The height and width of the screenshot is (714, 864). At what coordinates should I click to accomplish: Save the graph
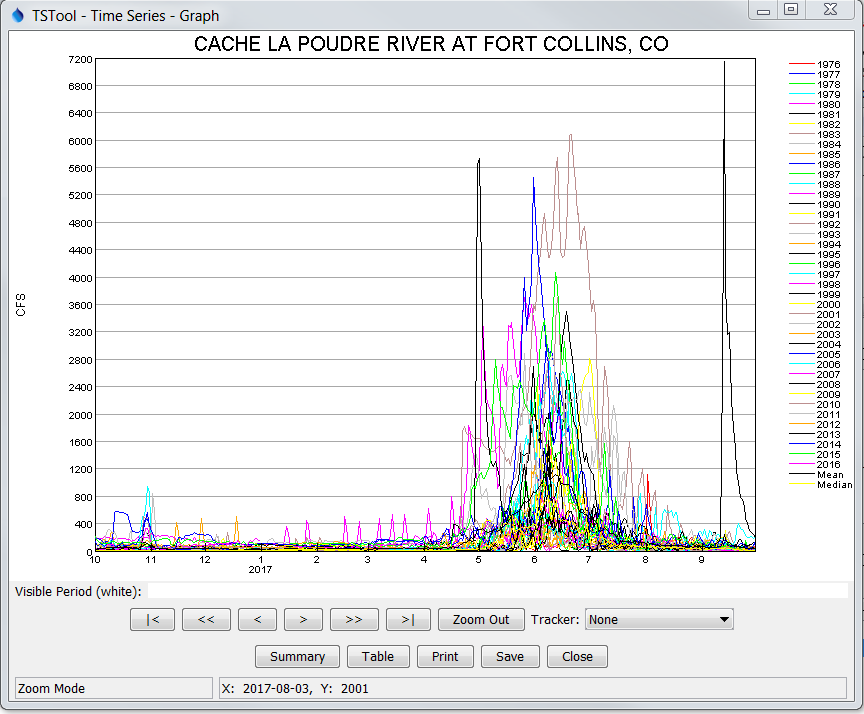(x=510, y=656)
